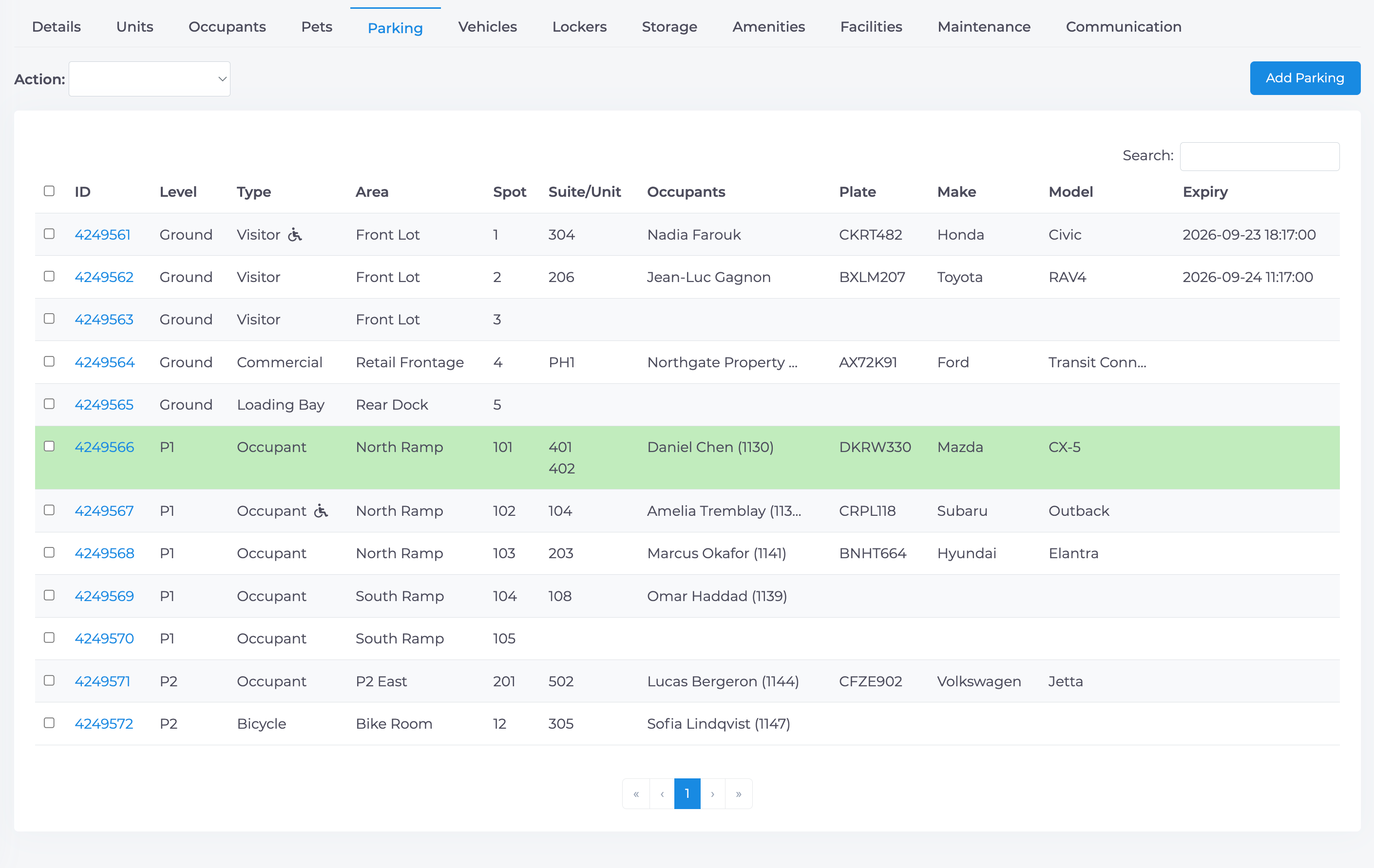Click the wheelchair icon in row 4249561
The image size is (1374, 868).
[294, 234]
